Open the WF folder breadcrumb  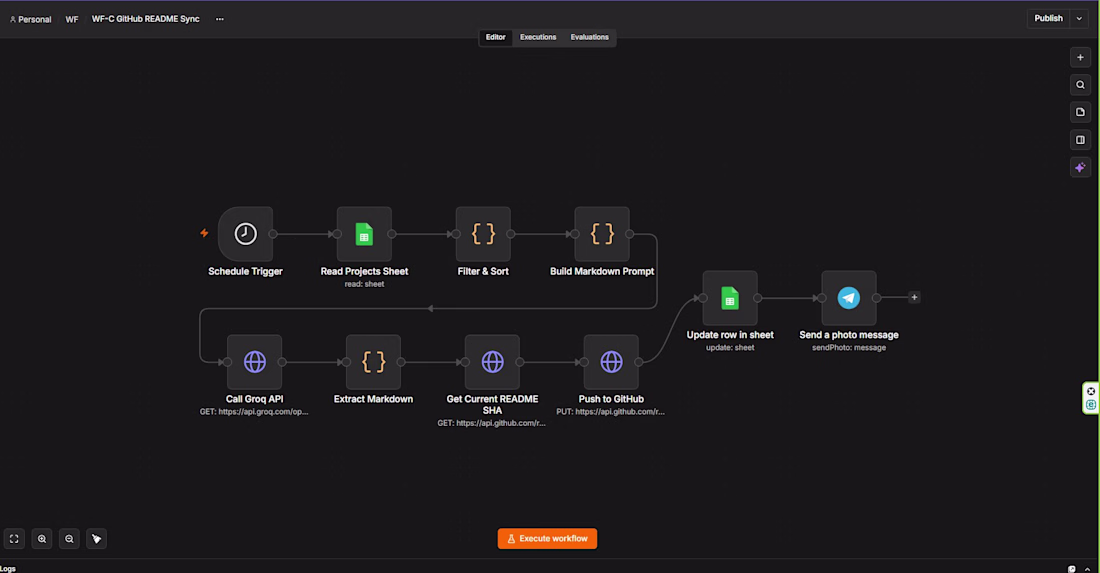[72, 20]
